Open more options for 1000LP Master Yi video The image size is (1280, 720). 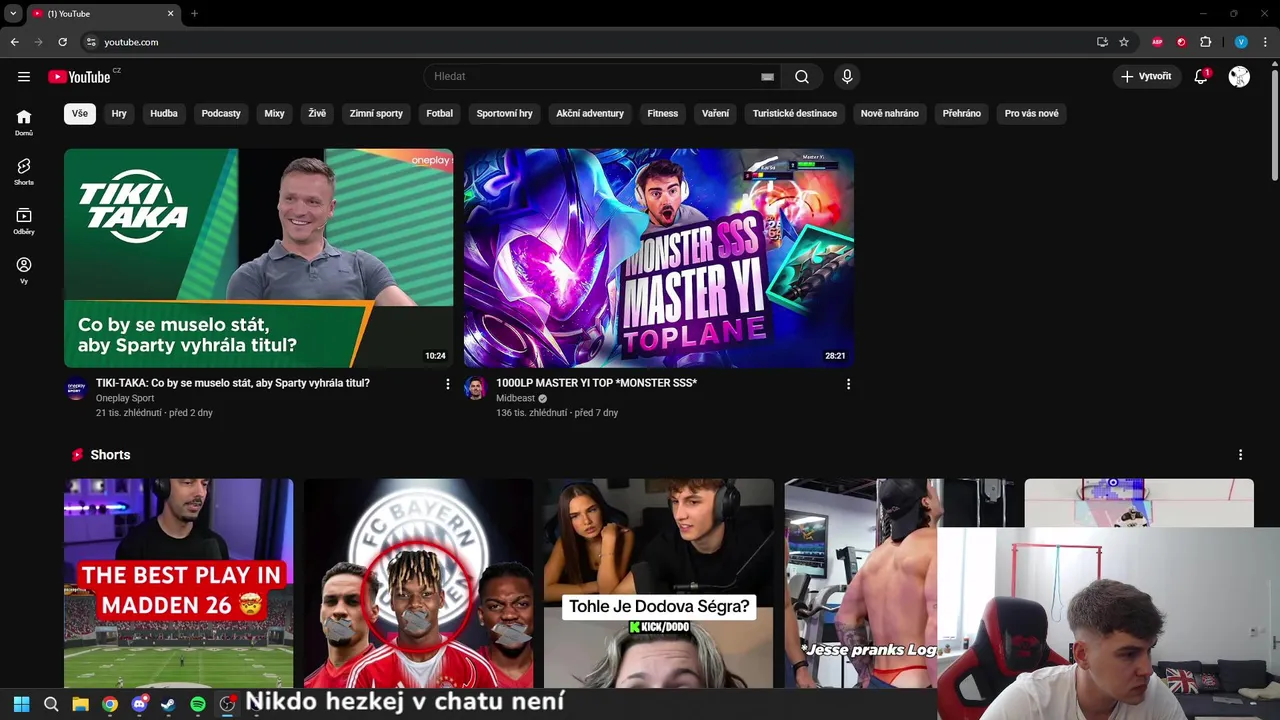(848, 384)
